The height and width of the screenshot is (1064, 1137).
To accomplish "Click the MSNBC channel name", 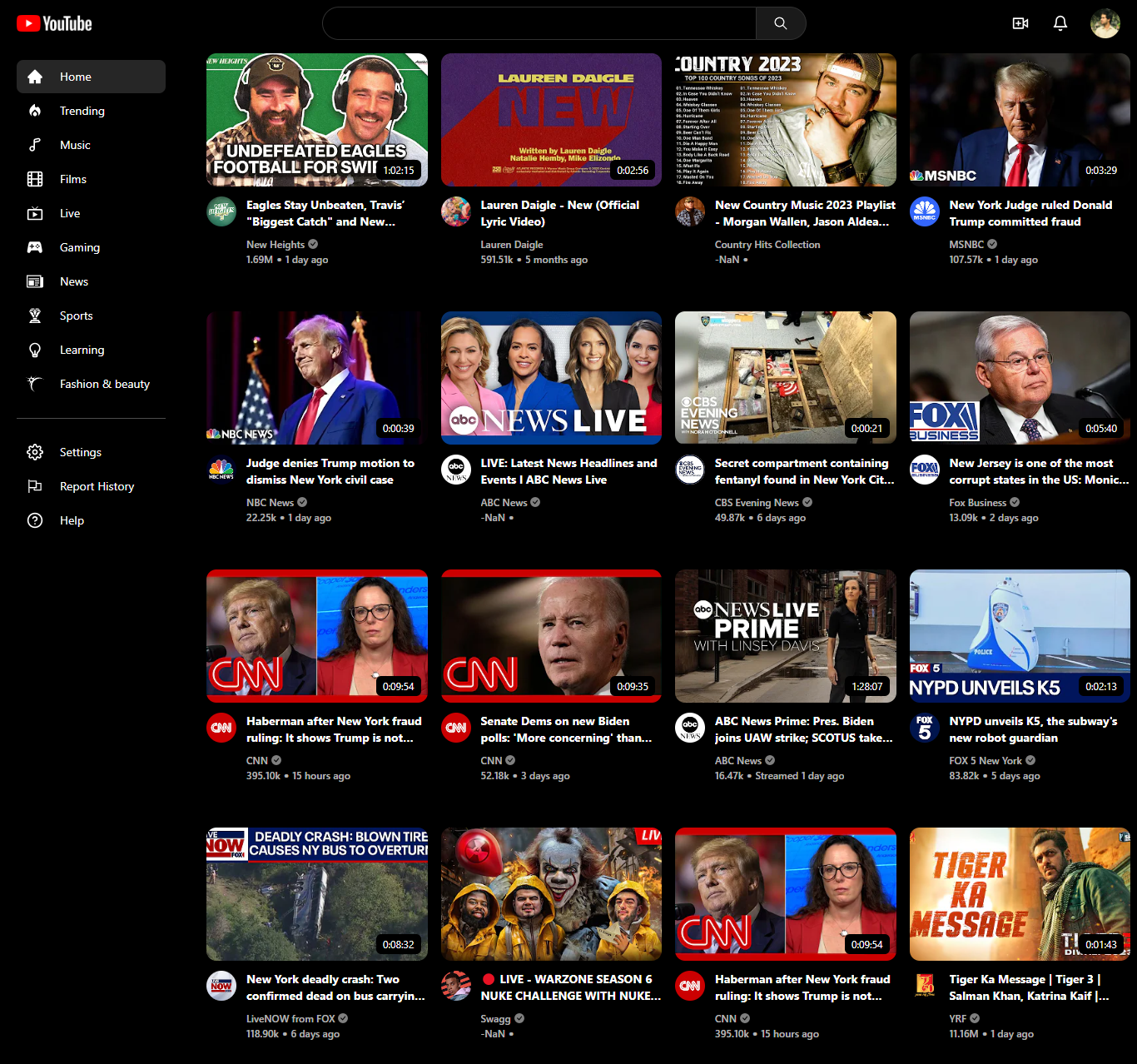I will click(x=966, y=244).
